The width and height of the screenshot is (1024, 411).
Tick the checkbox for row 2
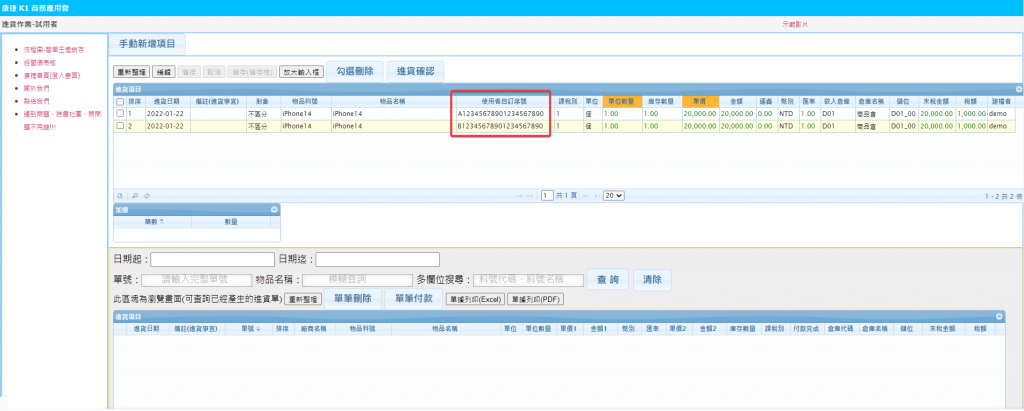pos(120,127)
